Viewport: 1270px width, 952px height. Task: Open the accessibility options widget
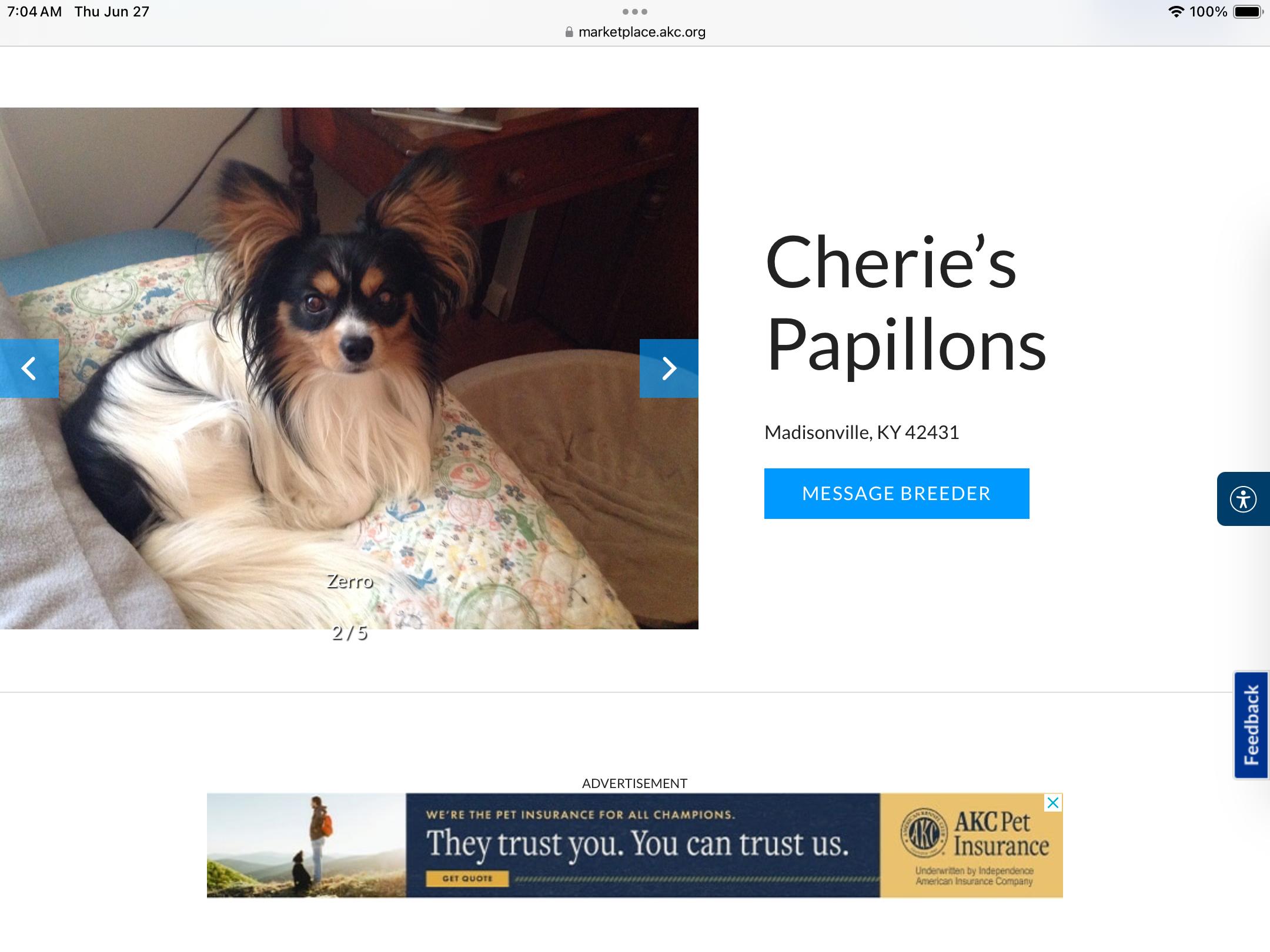pyautogui.click(x=1243, y=499)
